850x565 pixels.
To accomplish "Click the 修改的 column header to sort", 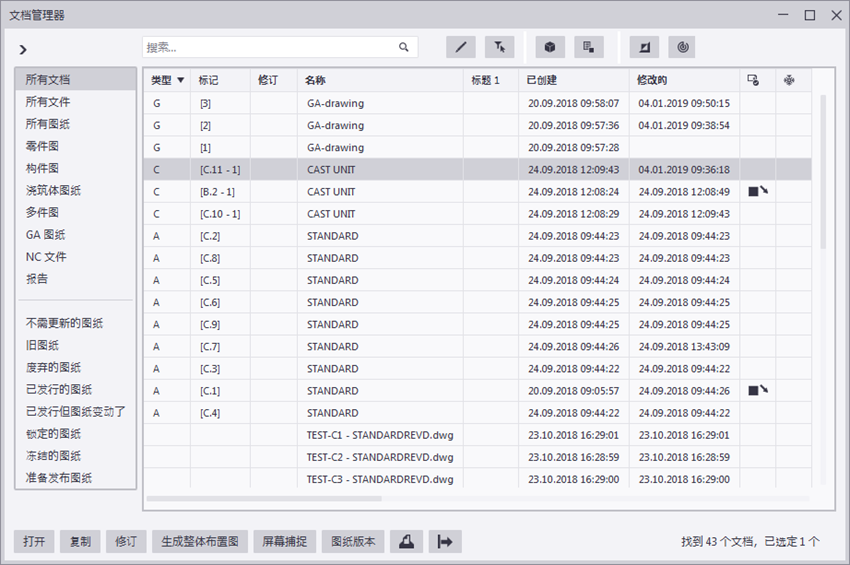I will (652, 80).
